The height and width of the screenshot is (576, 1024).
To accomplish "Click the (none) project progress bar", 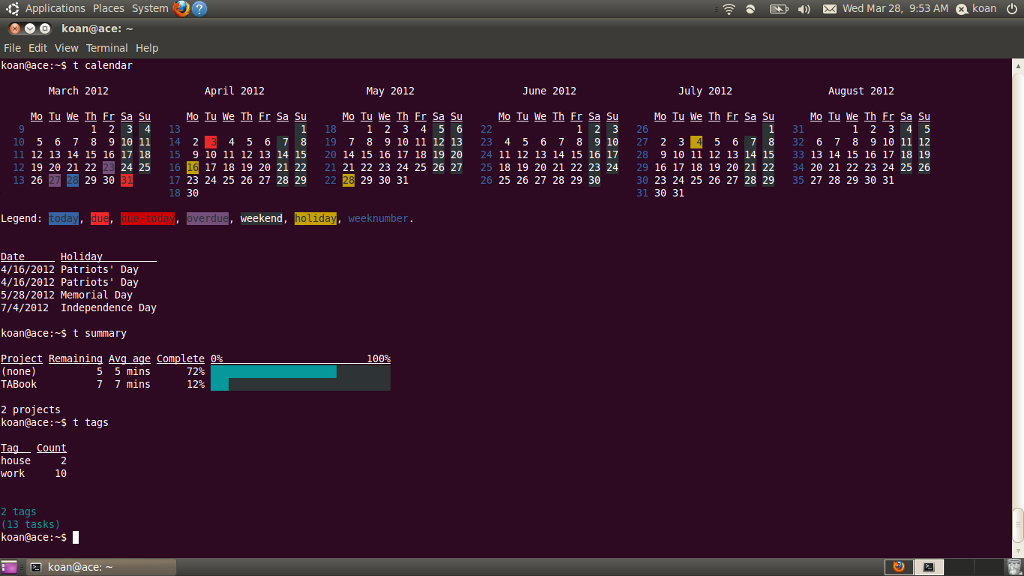I will point(300,372).
